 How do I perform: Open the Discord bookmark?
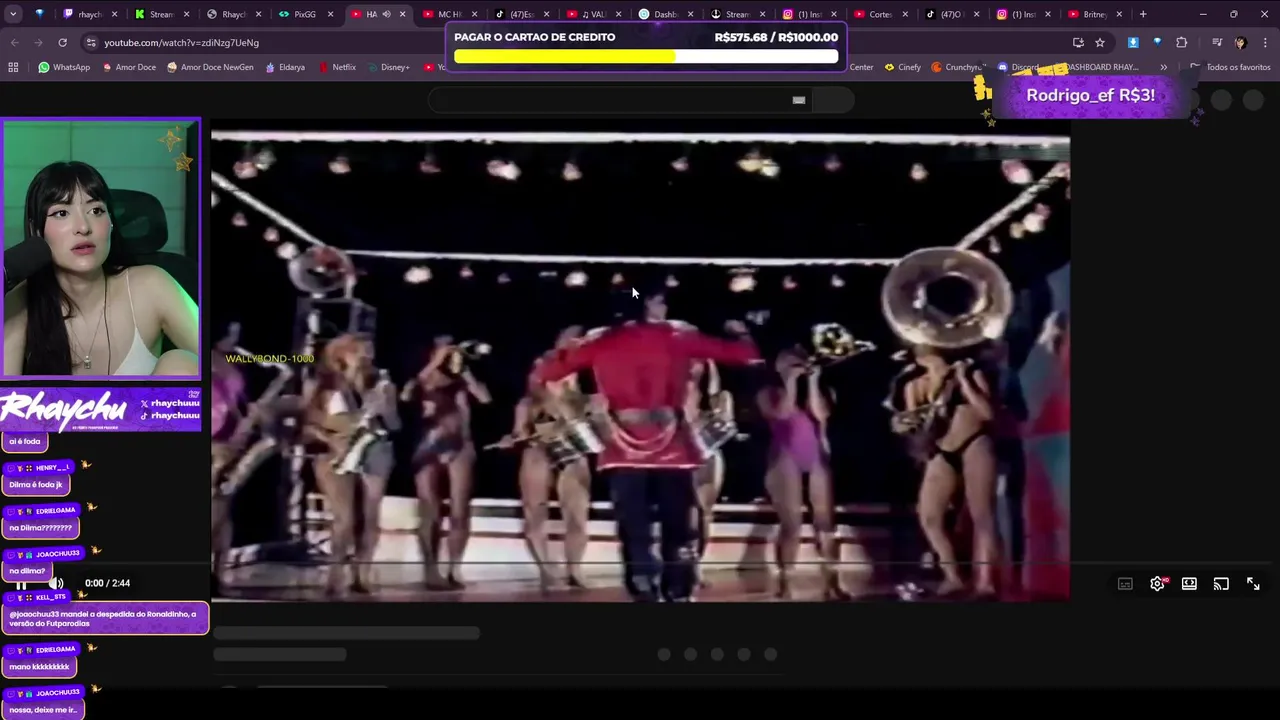pos(1018,67)
